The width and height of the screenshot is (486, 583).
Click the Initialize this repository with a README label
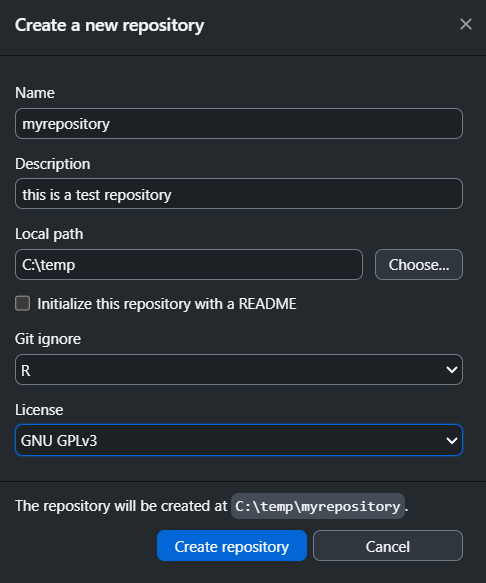pos(167,304)
